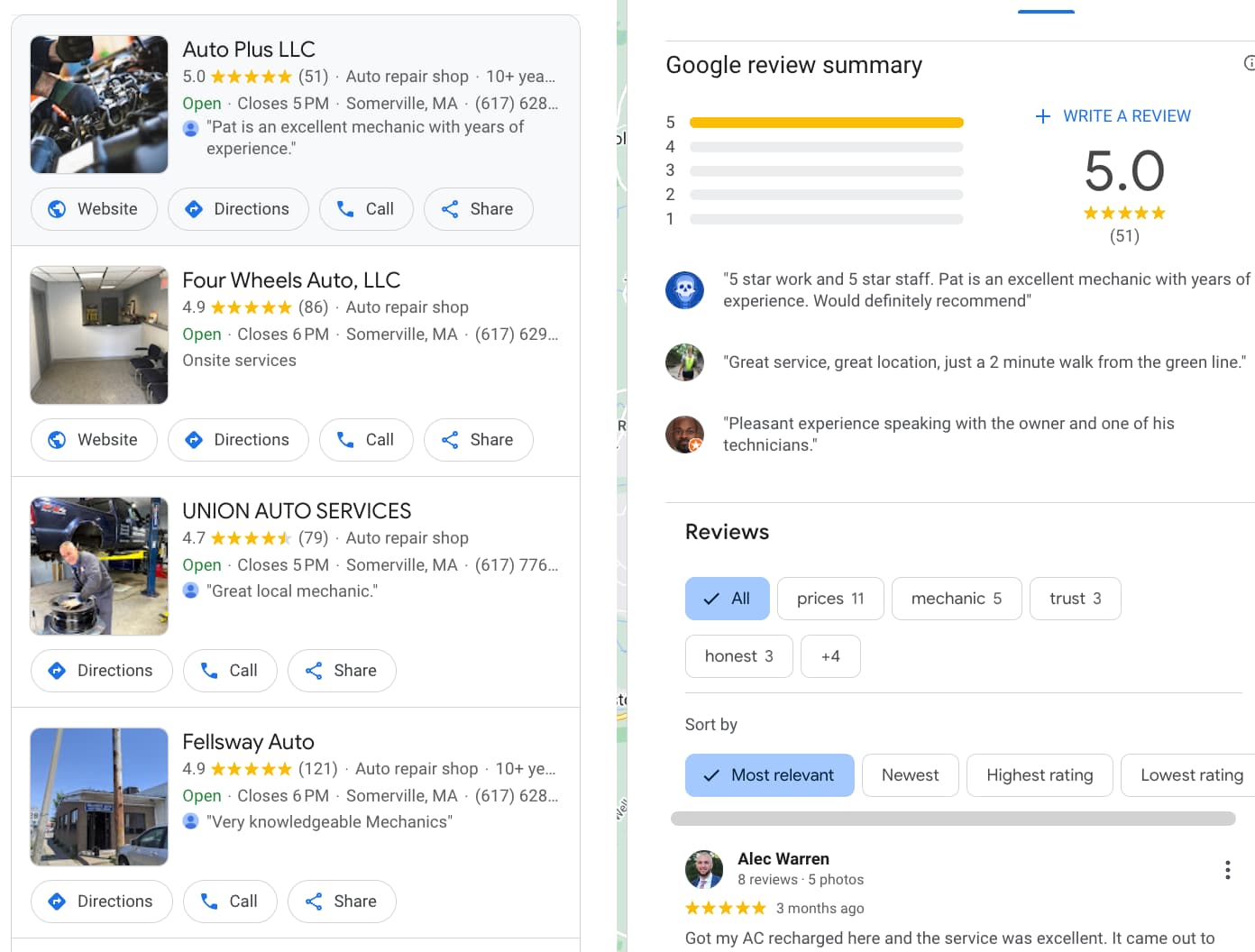The width and height of the screenshot is (1255, 952).
Task: Get directions to Auto Plus LLC
Action: click(x=238, y=209)
